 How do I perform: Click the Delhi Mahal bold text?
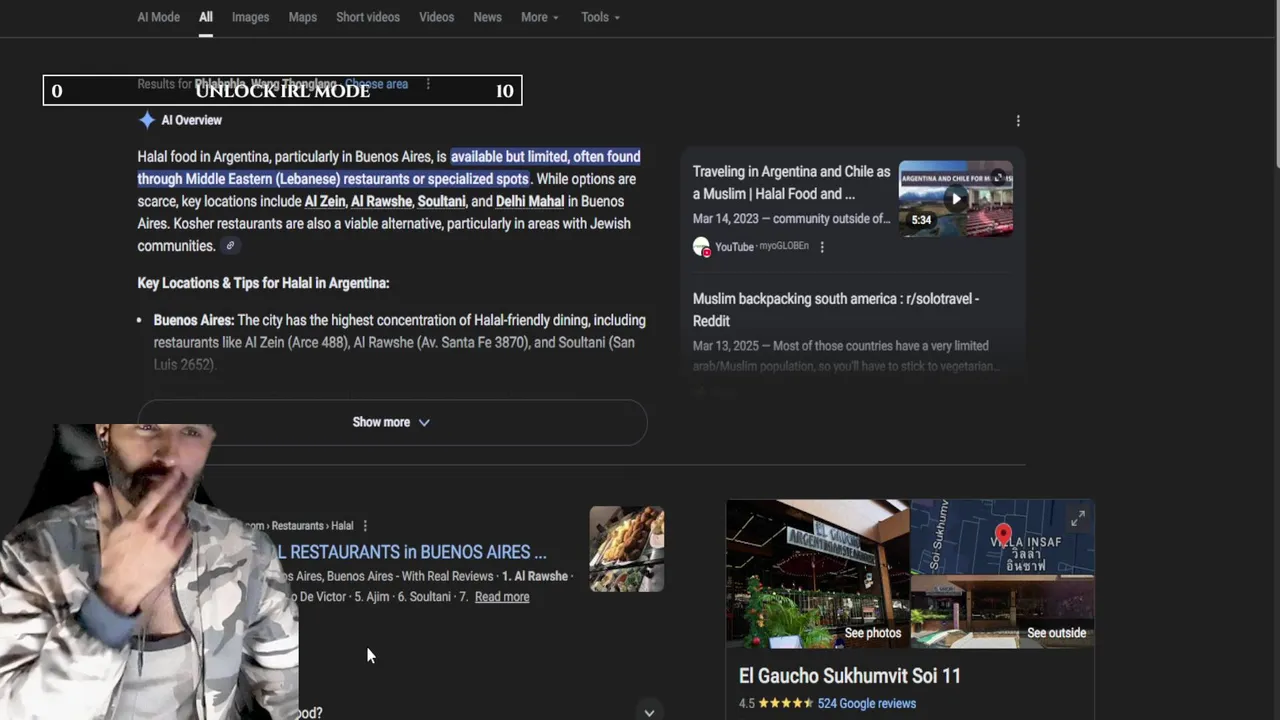pyautogui.click(x=530, y=201)
